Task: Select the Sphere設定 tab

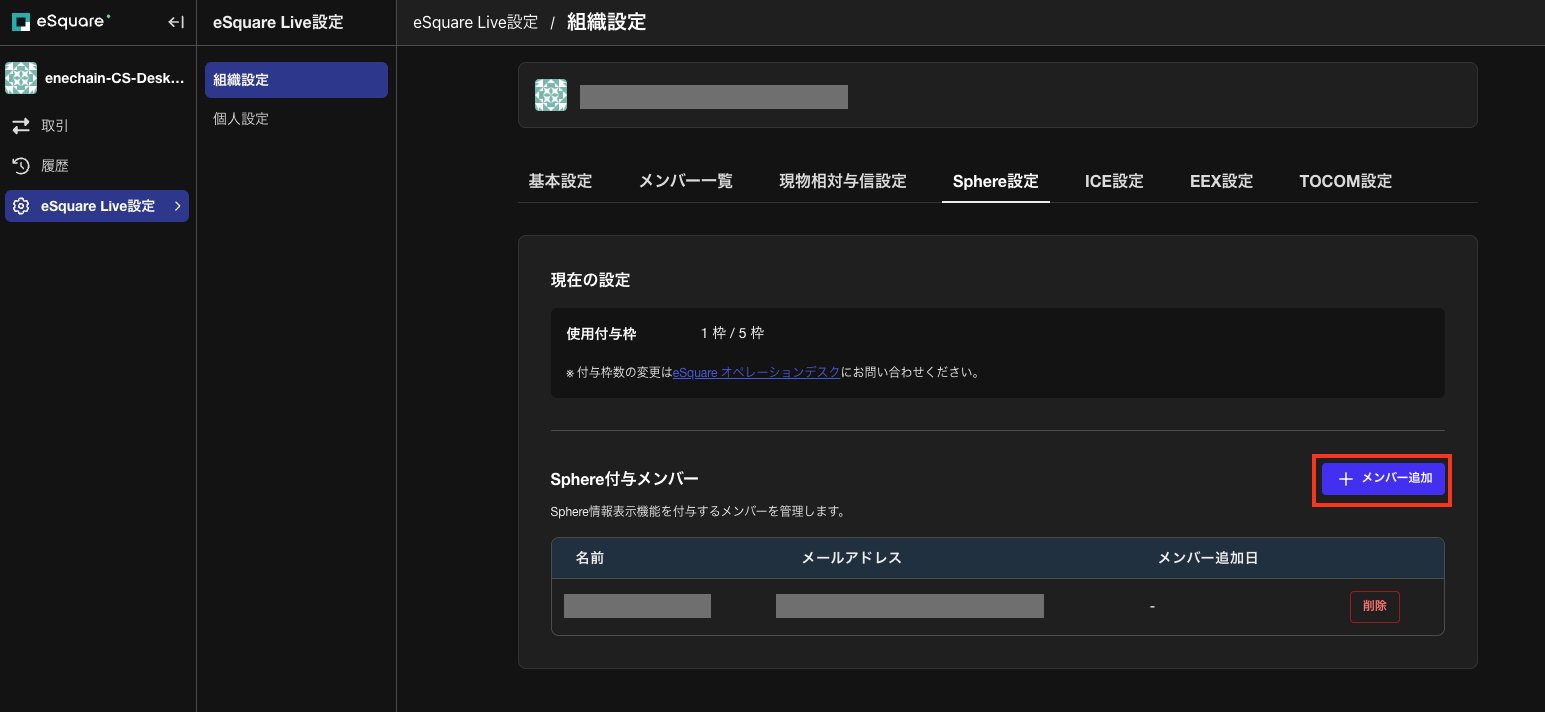Action: [x=996, y=181]
